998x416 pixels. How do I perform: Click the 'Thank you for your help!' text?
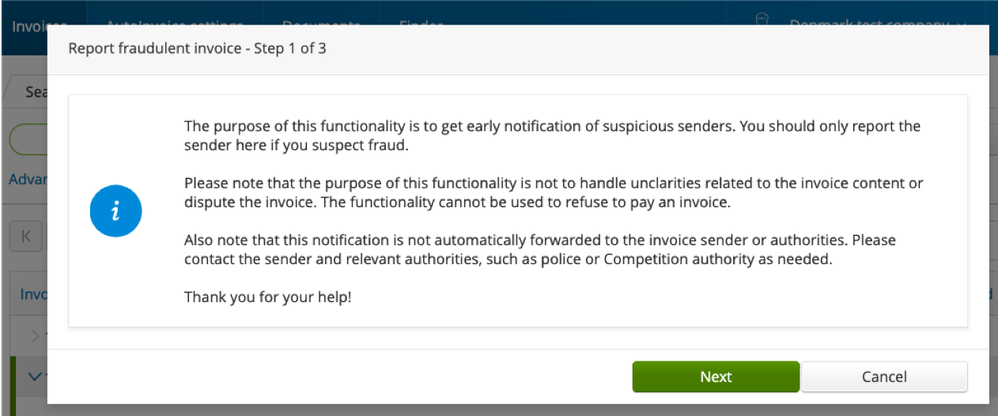point(268,298)
